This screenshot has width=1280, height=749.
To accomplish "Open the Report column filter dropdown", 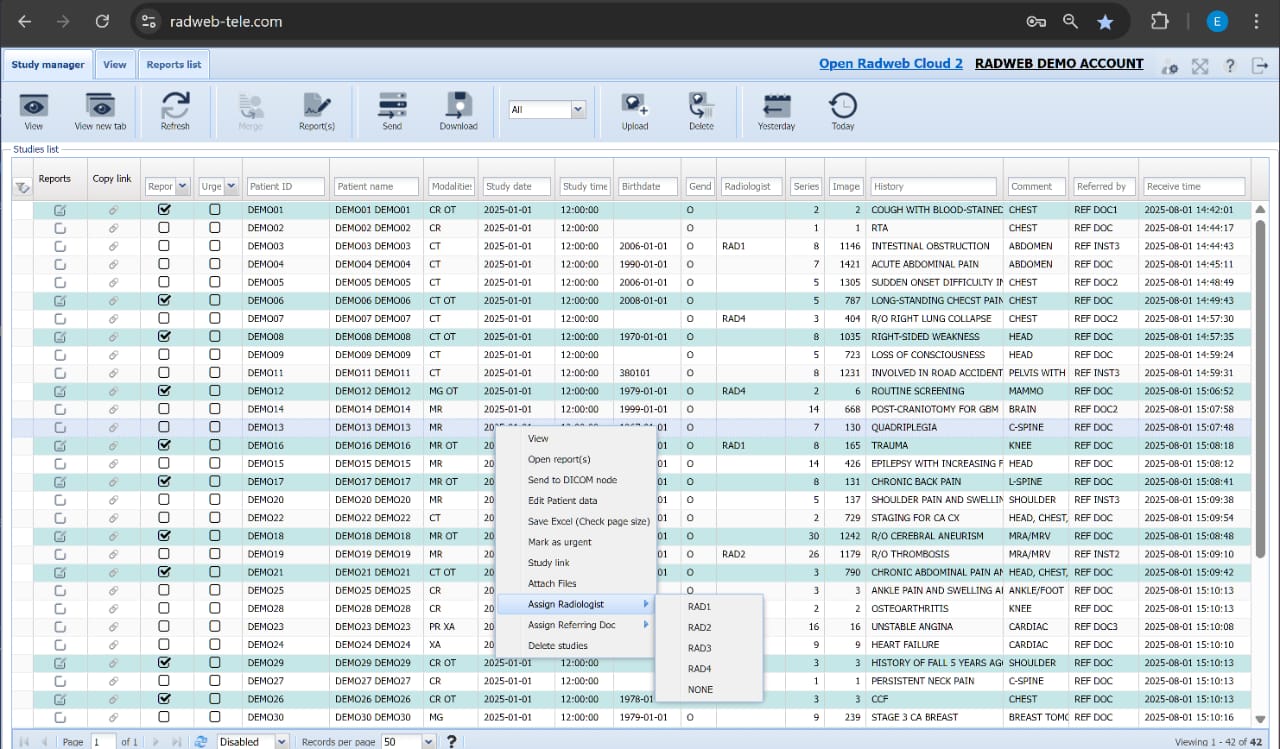I will (x=182, y=186).
